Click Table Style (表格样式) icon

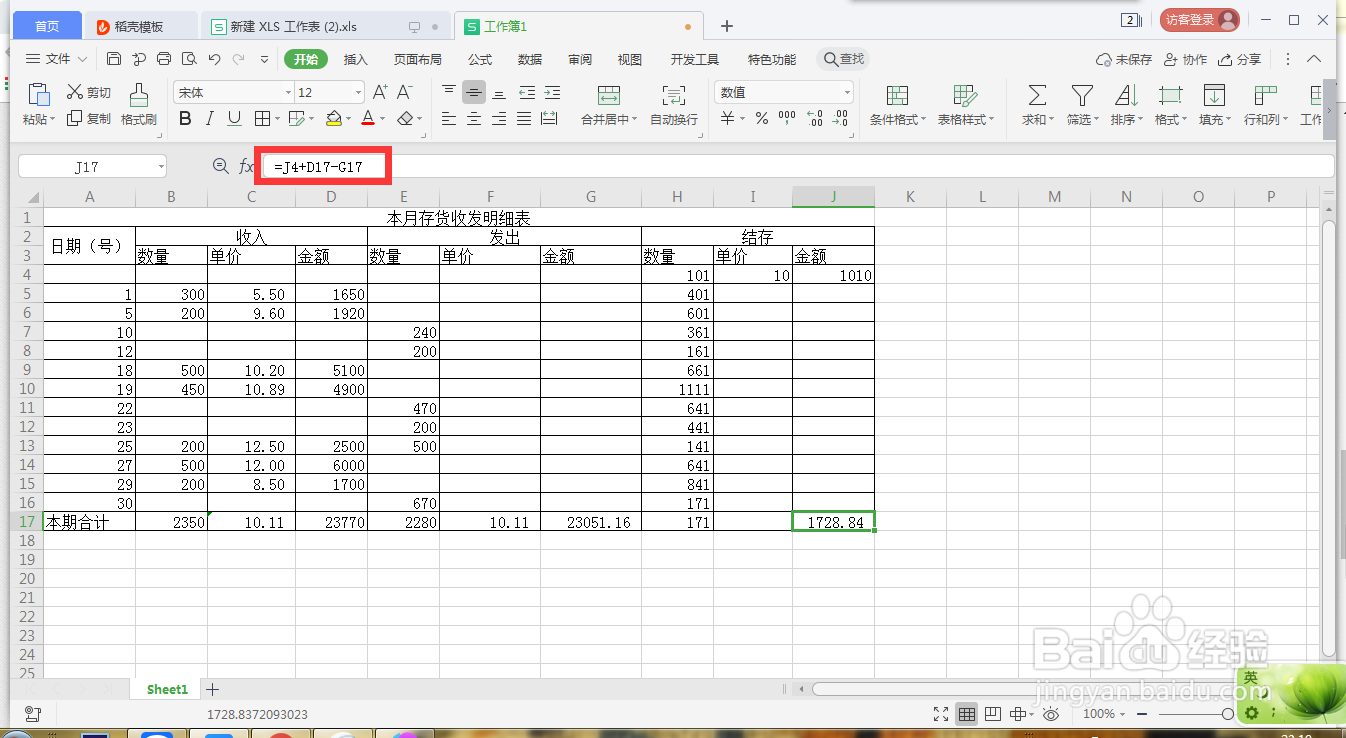tap(965, 95)
